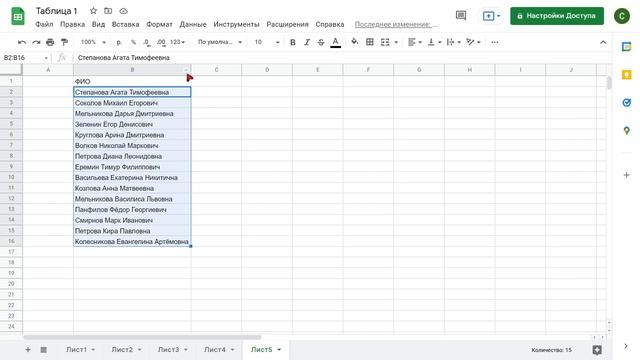The image size is (640, 360).
Task: Toggle strikethrough formatting
Action: pyautogui.click(x=321, y=42)
